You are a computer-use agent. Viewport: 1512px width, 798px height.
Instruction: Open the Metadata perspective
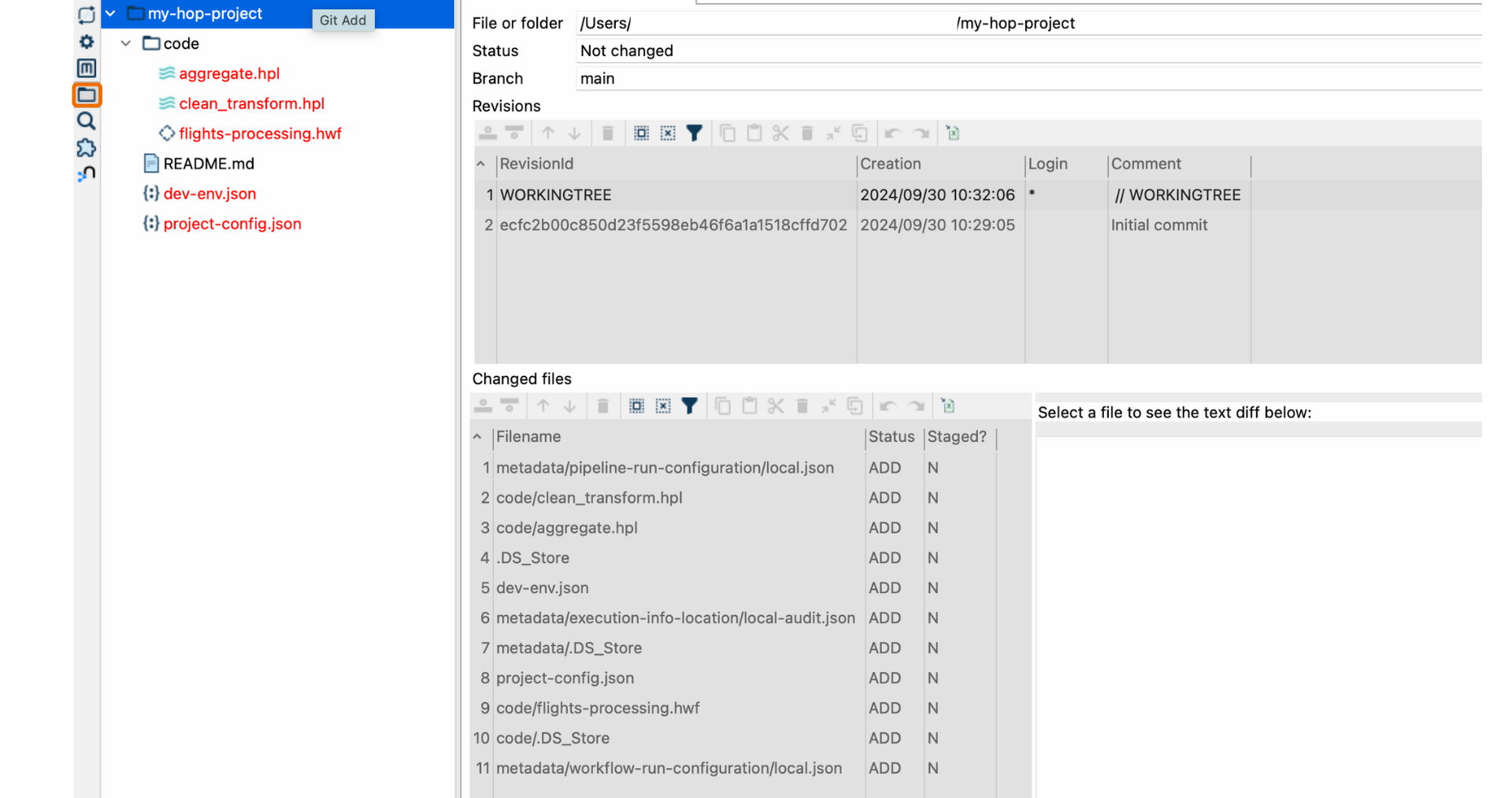tap(86, 69)
